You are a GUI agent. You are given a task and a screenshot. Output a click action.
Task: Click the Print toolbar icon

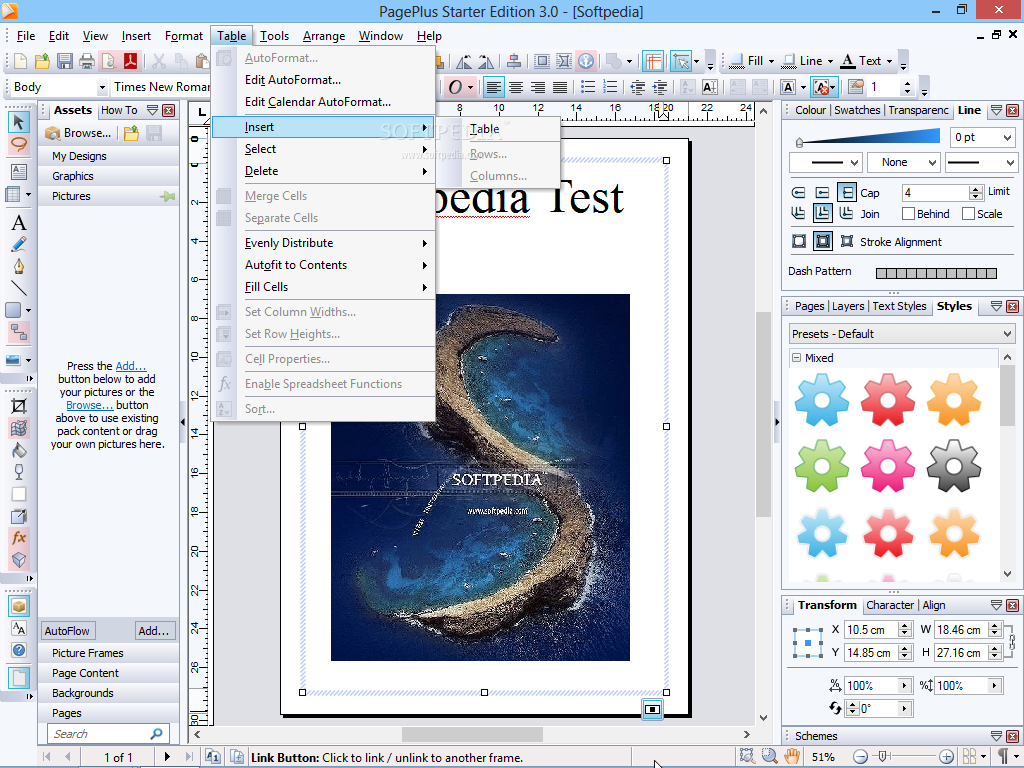point(87,61)
